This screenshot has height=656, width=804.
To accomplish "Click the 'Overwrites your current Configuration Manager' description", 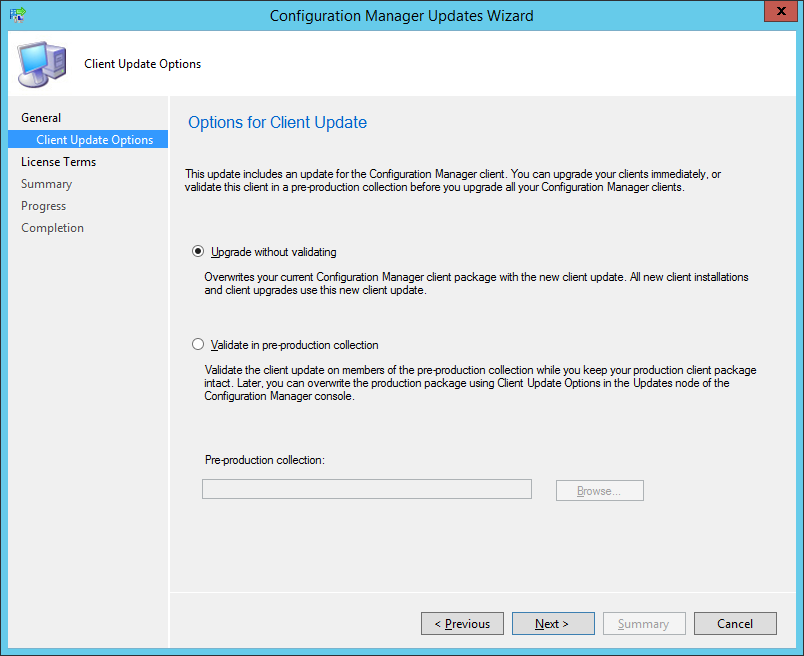I will (x=476, y=284).
